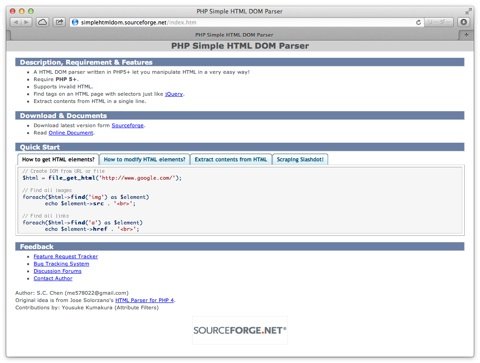Image resolution: width=480 pixels, height=363 pixels.
Task: Open the Sourceforge download link
Action: point(128,125)
